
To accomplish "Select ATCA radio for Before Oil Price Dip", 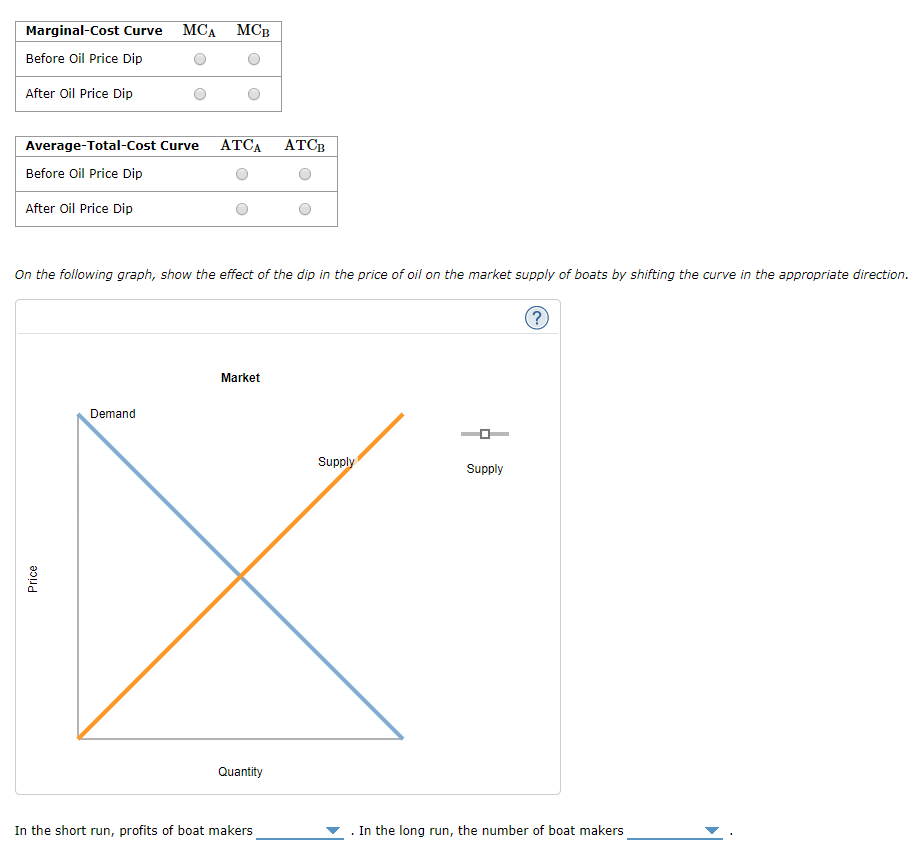I will tap(241, 173).
